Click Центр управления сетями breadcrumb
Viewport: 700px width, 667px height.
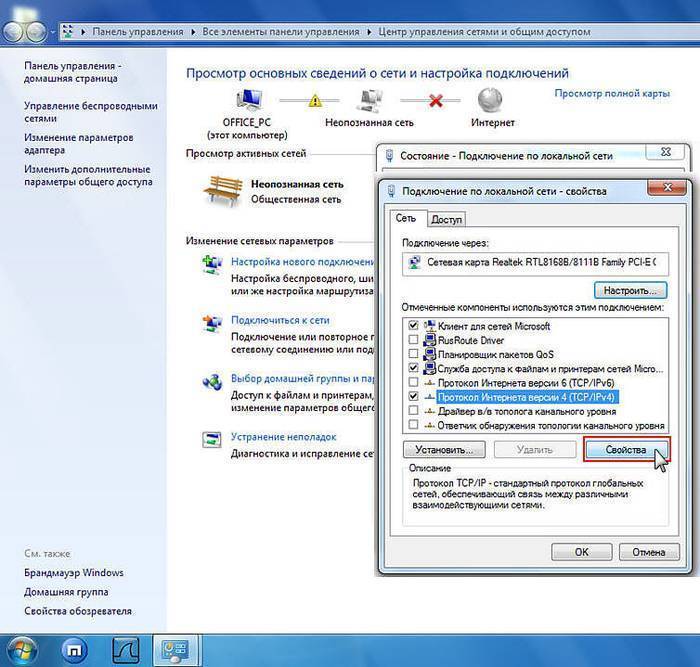point(484,32)
